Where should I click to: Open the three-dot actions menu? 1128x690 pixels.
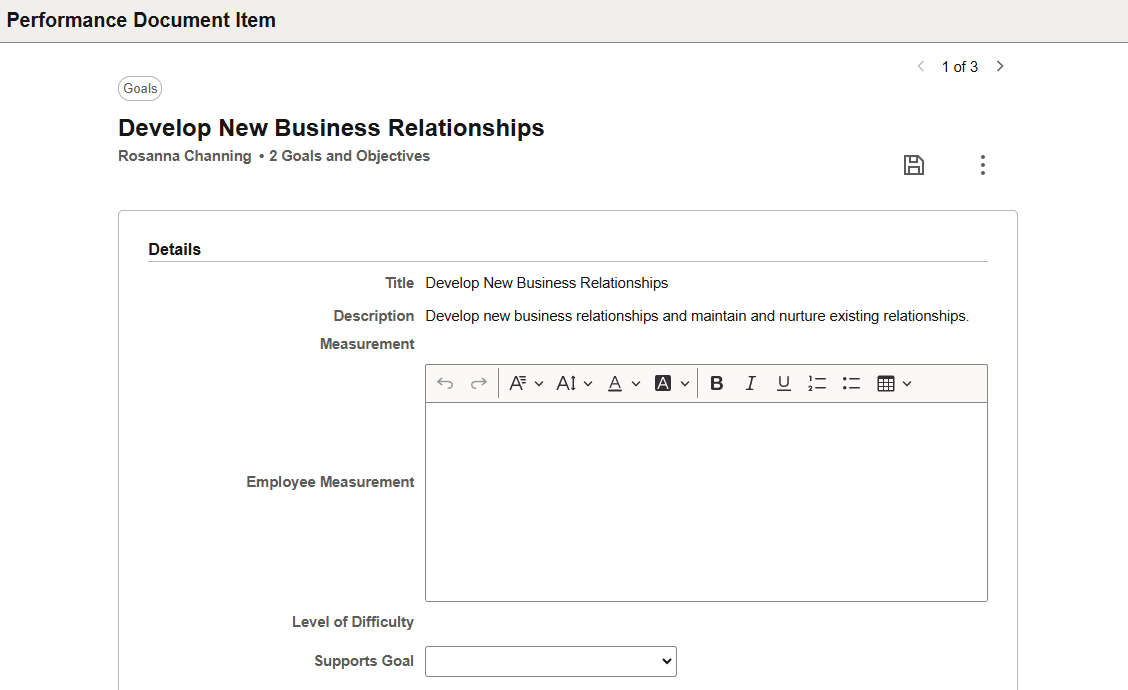point(983,165)
